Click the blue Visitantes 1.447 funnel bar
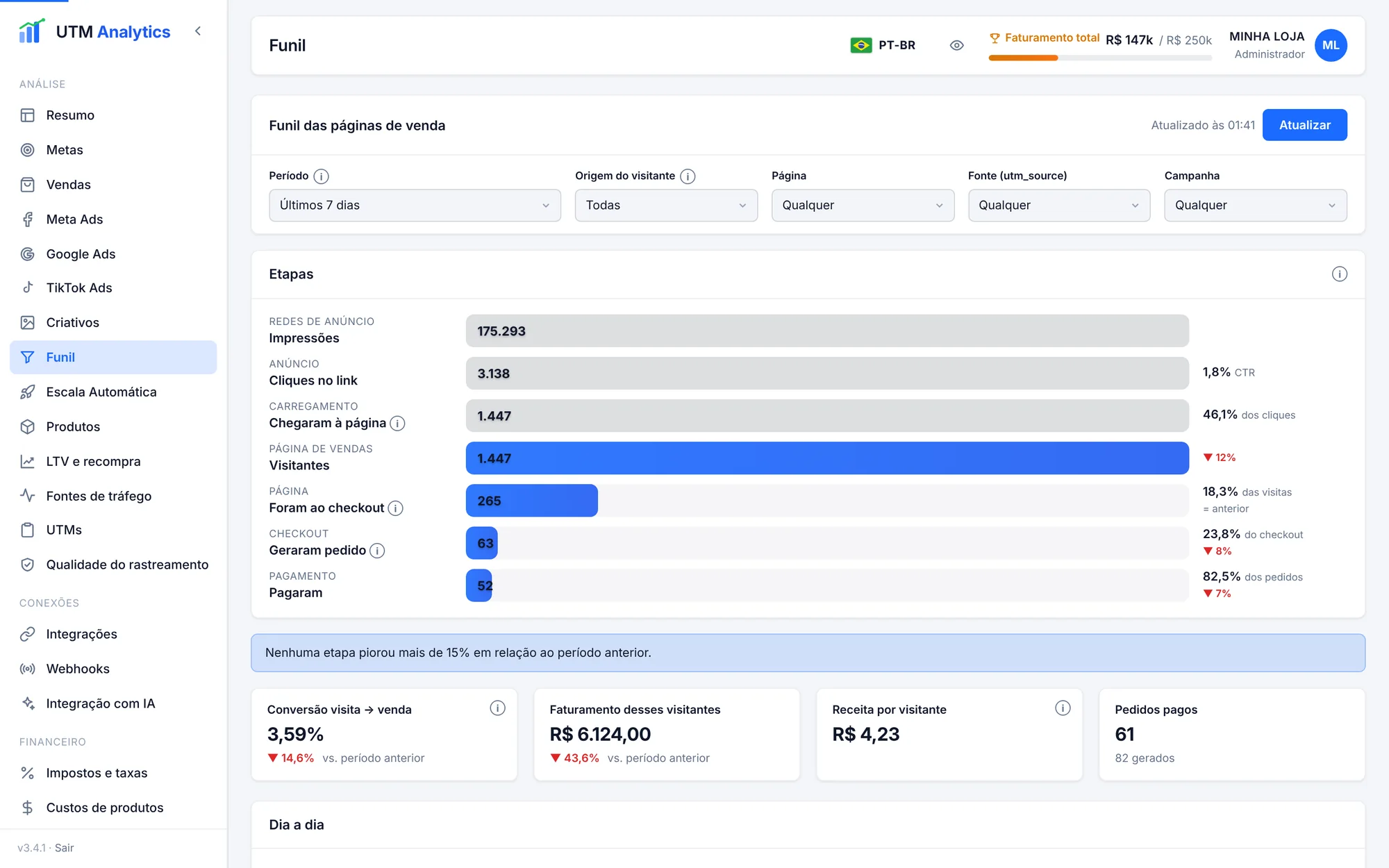The height and width of the screenshot is (868, 1389). (827, 458)
